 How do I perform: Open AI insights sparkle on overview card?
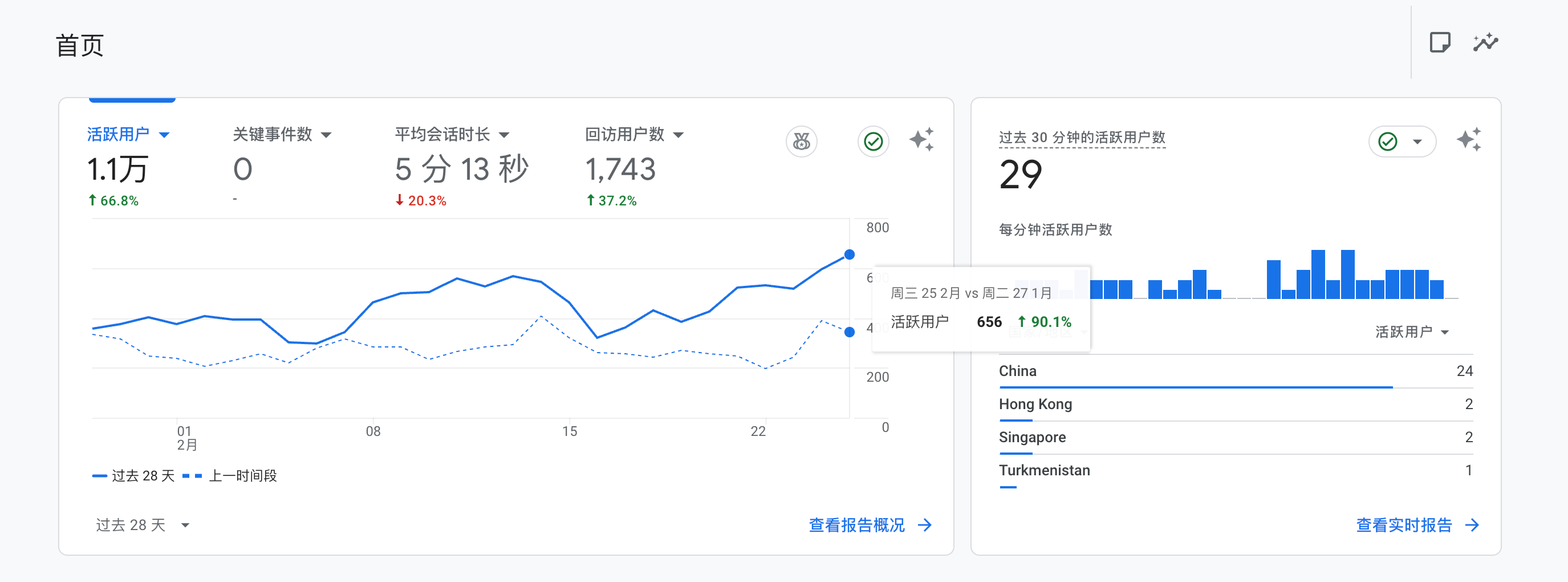[x=921, y=140]
